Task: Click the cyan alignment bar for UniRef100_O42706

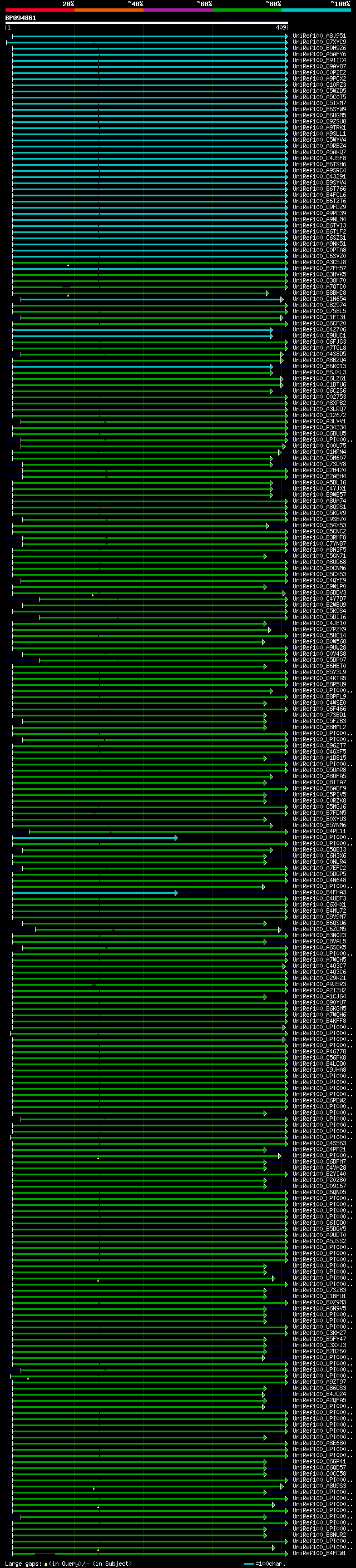Action: pos(142,330)
